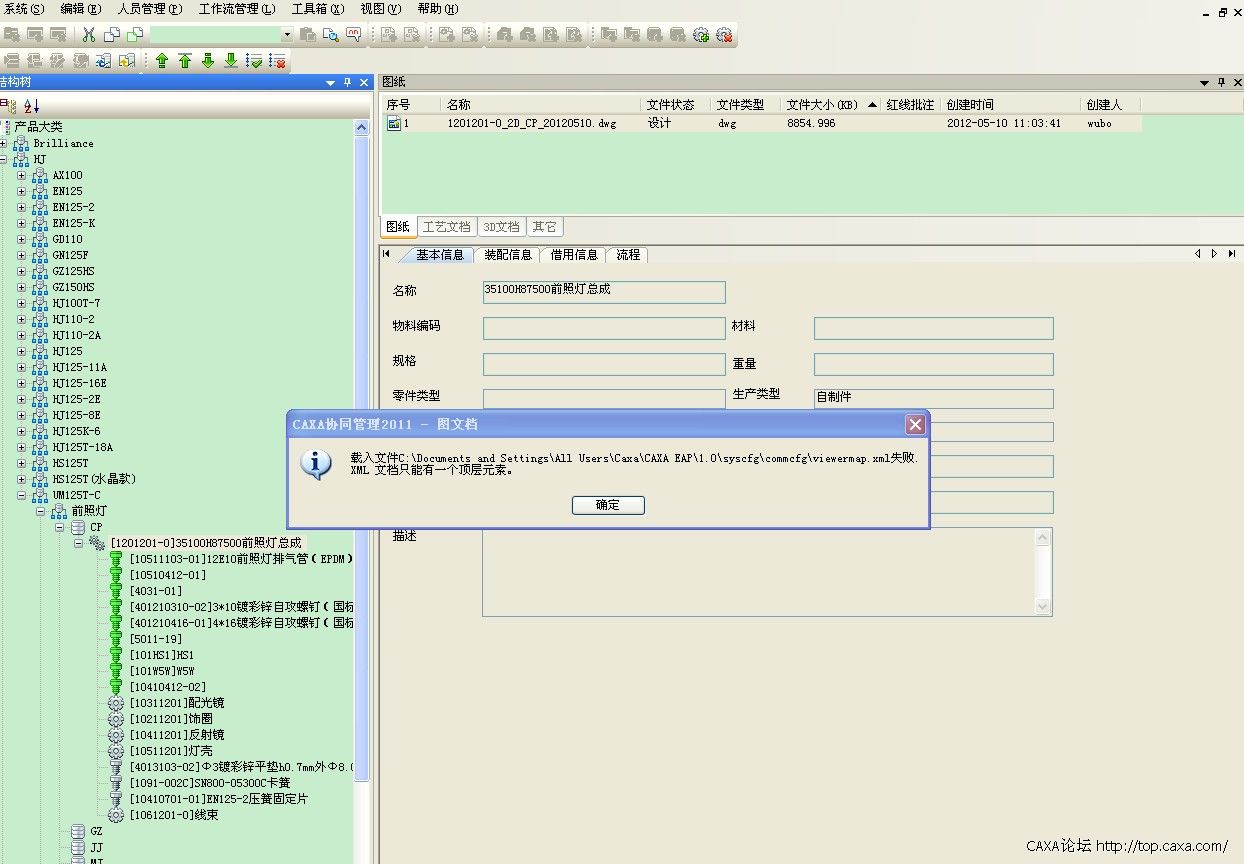
Task: Click the copy icon beside scissors
Action: click(x=112, y=34)
